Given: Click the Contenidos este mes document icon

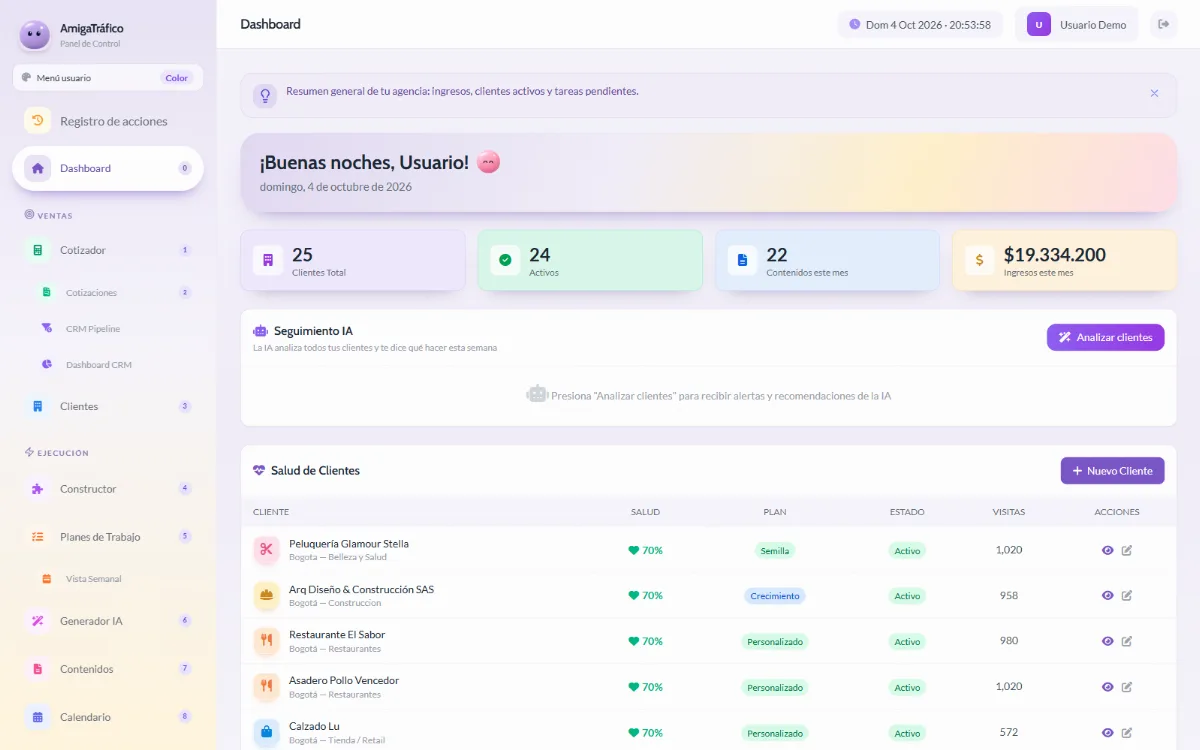Looking at the screenshot, I should click(x=742, y=261).
